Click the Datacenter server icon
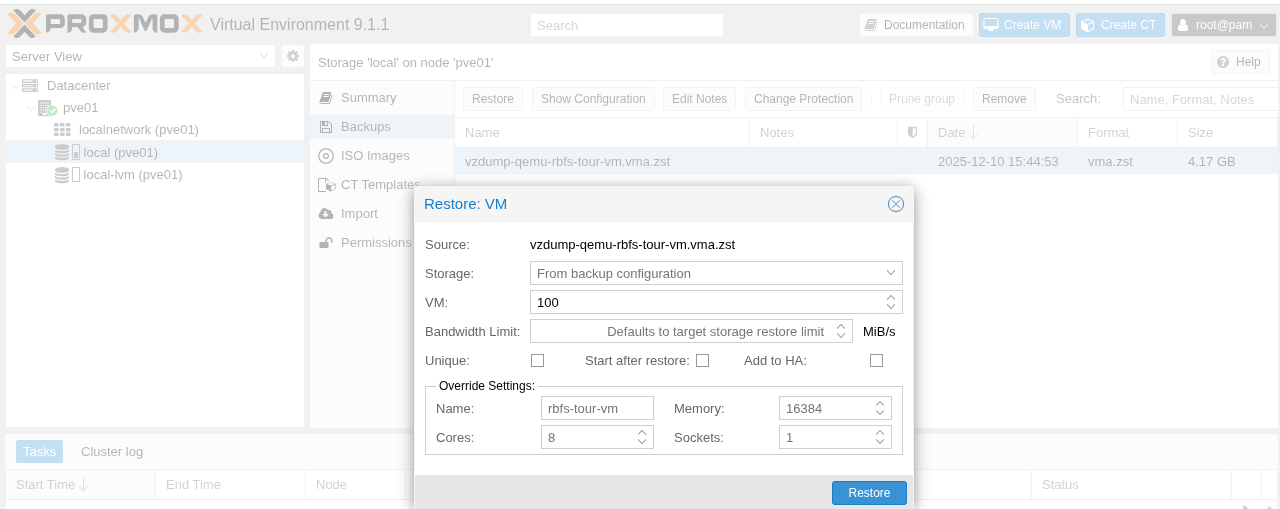Image resolution: width=1280 pixels, height=509 pixels. 30,86
